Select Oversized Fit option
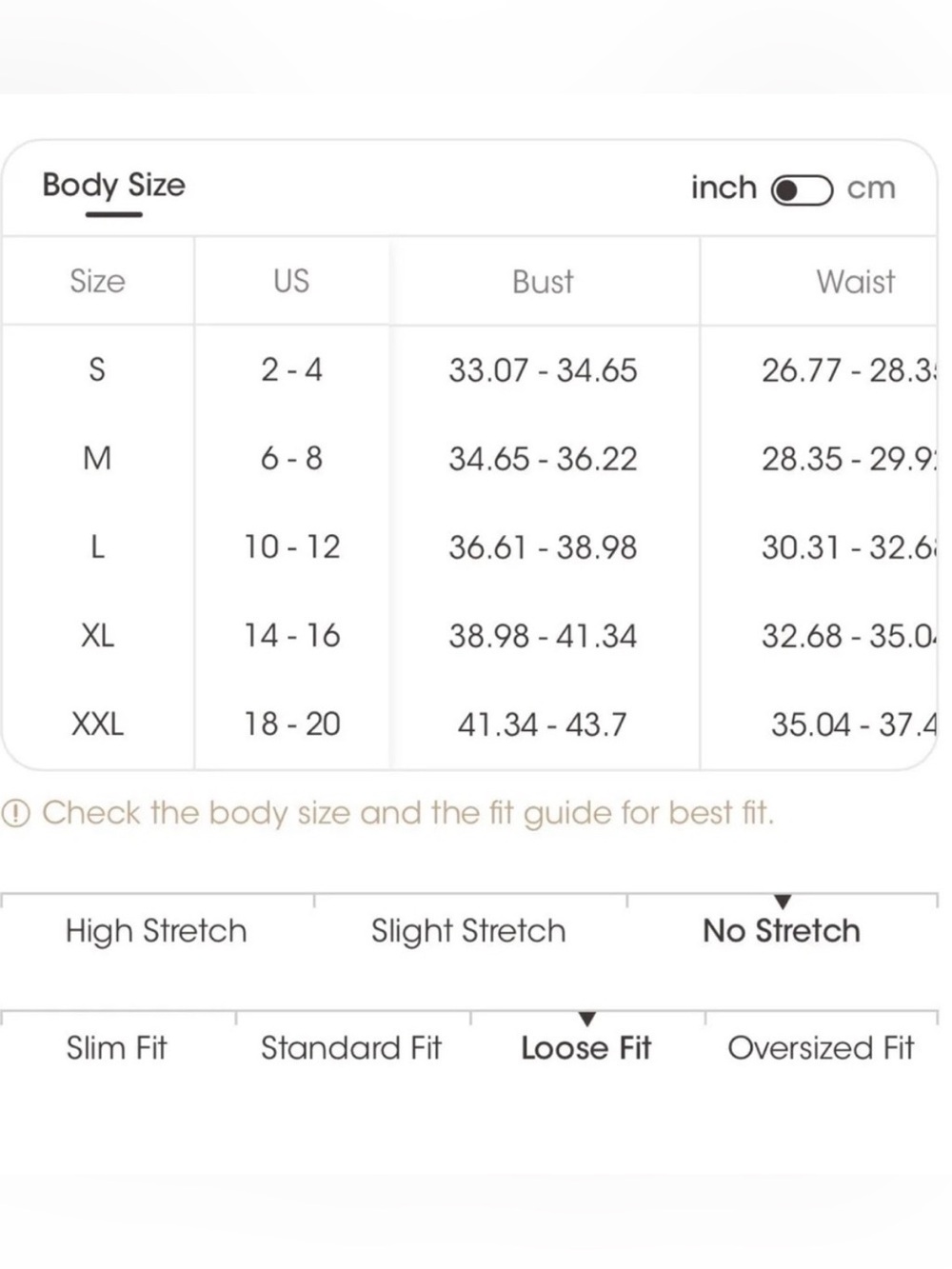 coord(821,1048)
